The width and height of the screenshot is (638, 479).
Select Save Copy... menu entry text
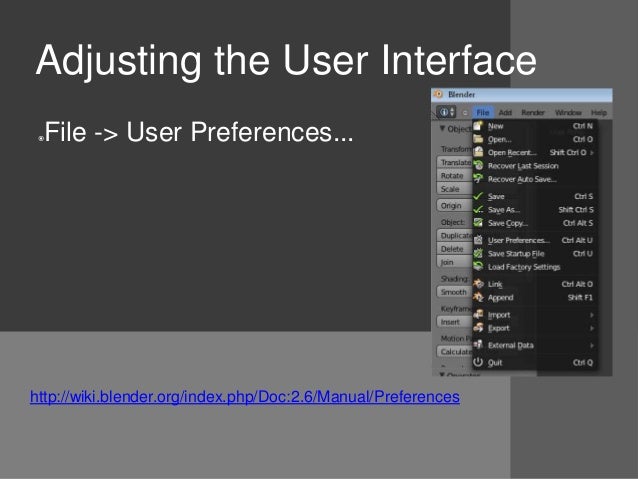(x=507, y=223)
